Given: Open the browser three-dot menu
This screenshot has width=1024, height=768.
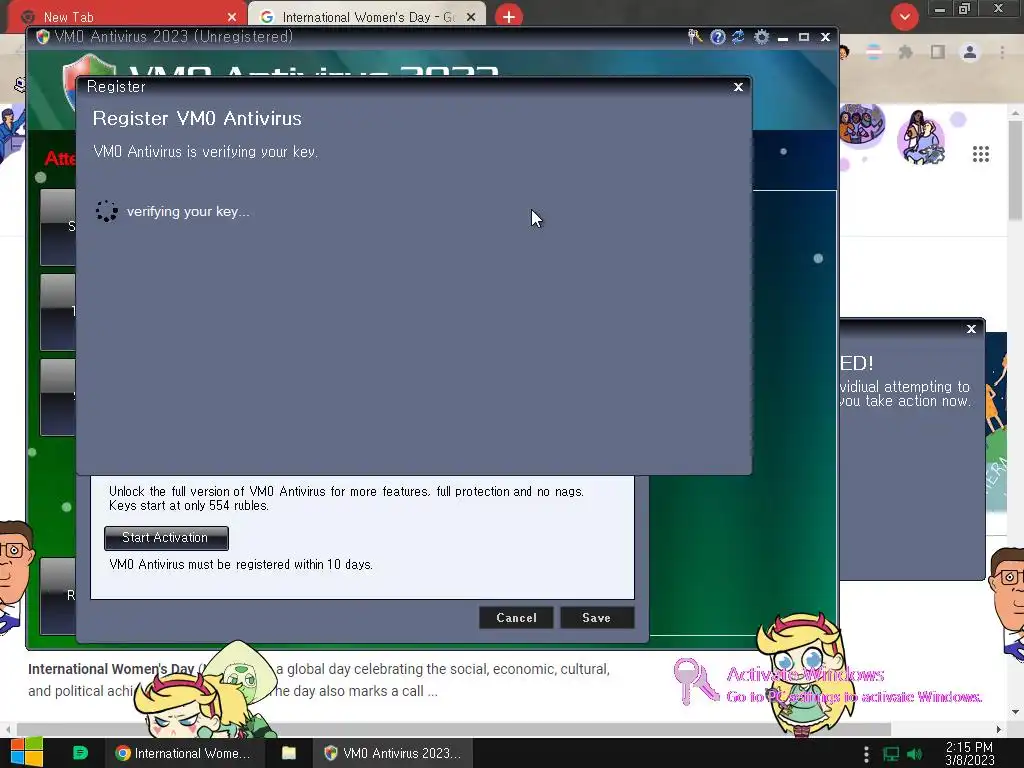Looking at the screenshot, I should (x=1002, y=52).
